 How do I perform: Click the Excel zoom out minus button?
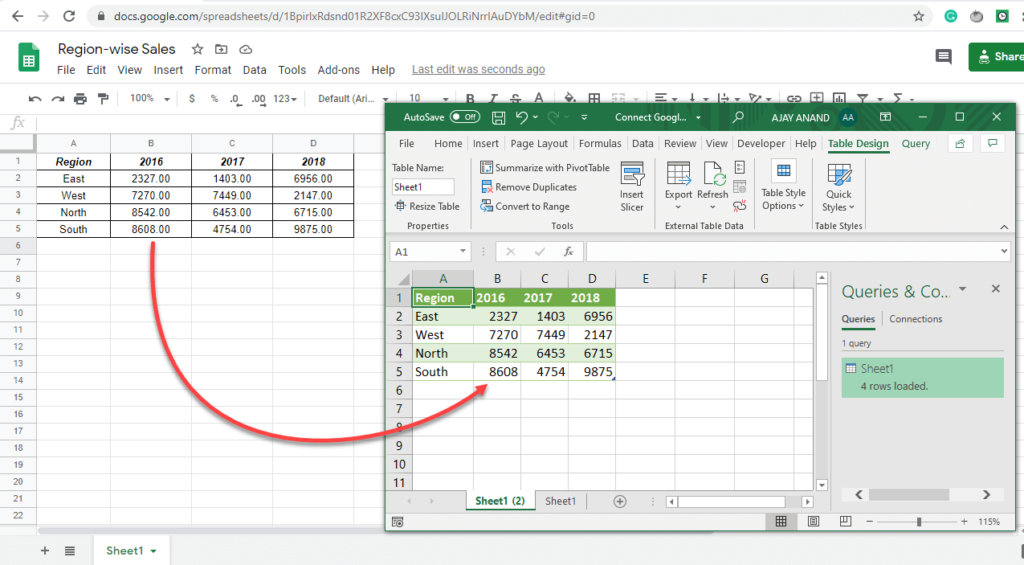[869, 521]
